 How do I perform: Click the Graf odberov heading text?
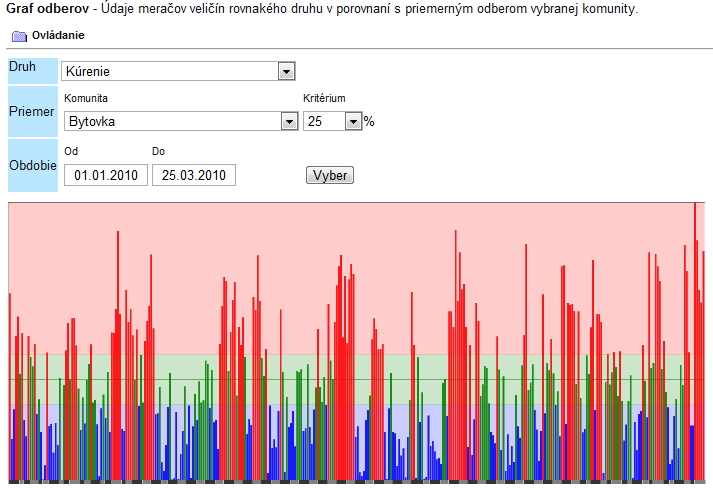point(46,9)
